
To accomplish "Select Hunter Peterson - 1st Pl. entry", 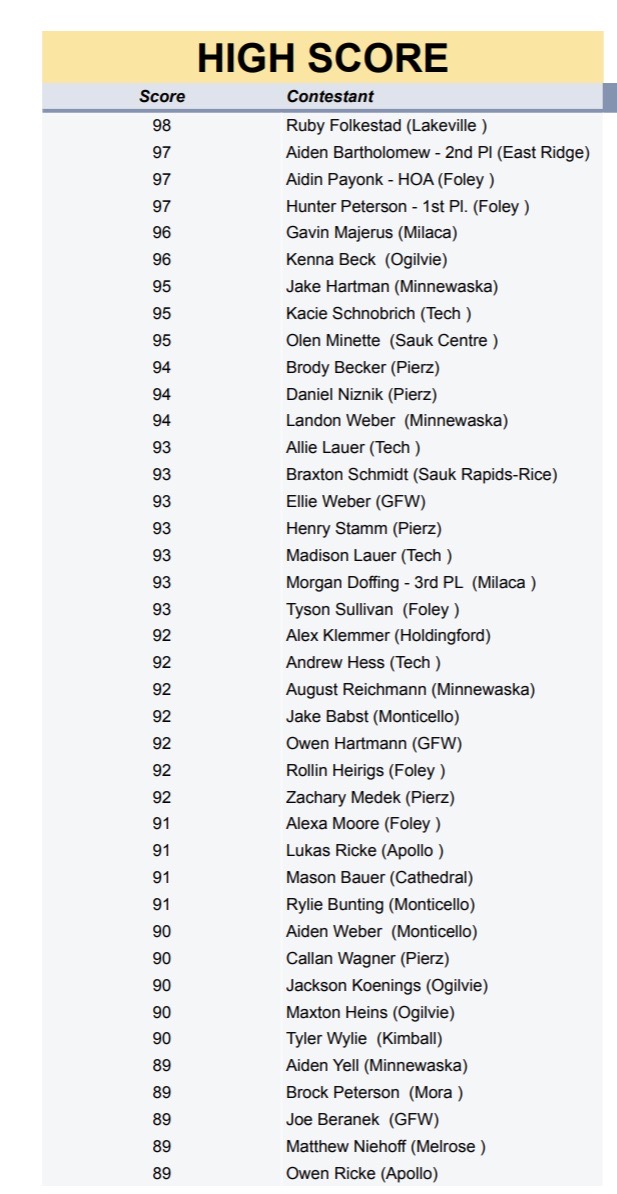I will pyautogui.click(x=407, y=206).
